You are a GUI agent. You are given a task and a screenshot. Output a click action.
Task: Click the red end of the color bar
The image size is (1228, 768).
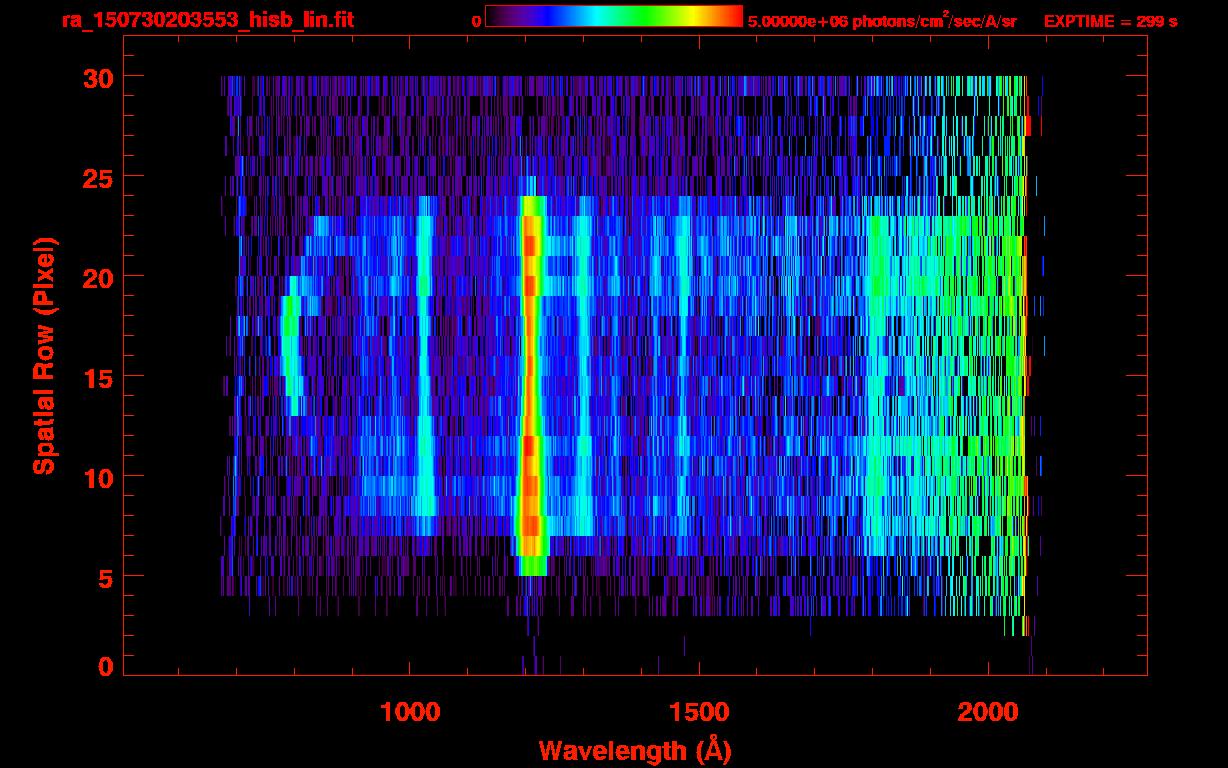coord(730,16)
